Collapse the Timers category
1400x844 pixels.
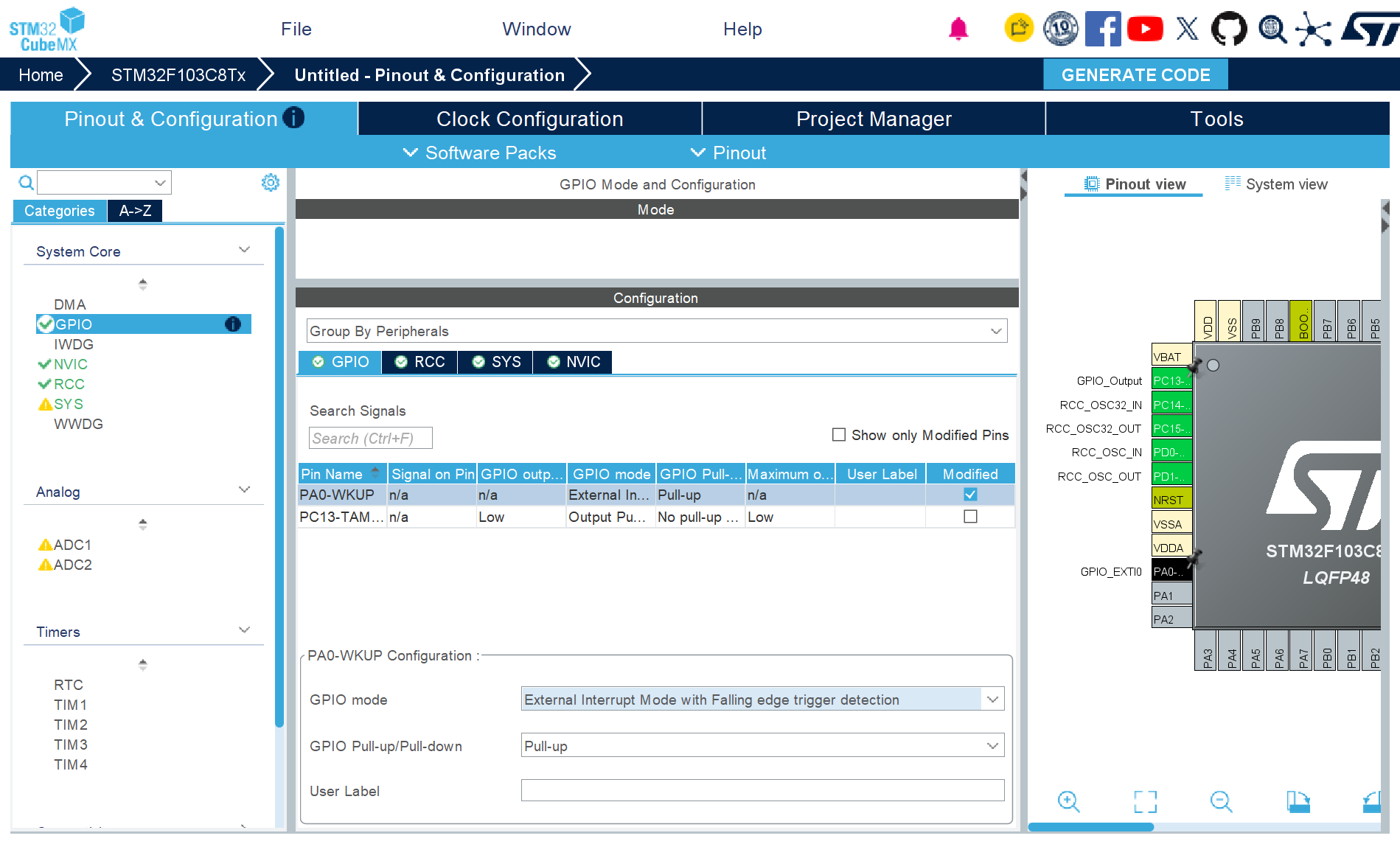click(x=245, y=630)
